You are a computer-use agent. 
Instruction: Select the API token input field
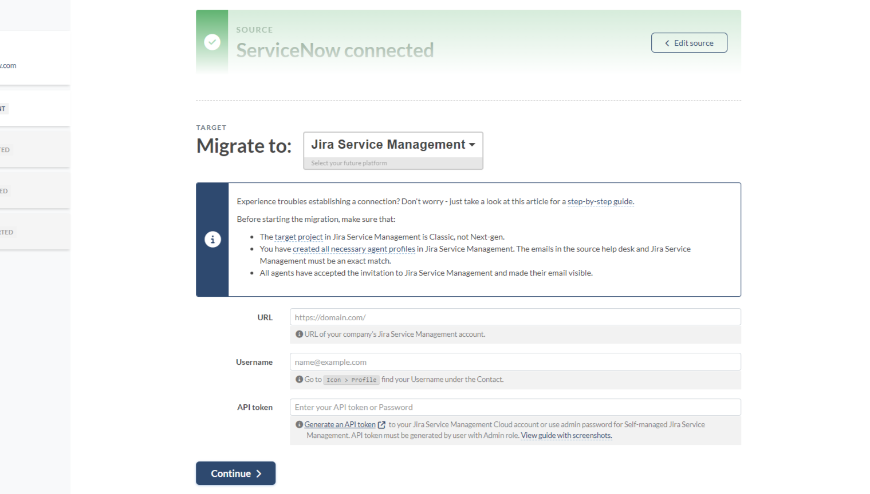[x=515, y=407]
